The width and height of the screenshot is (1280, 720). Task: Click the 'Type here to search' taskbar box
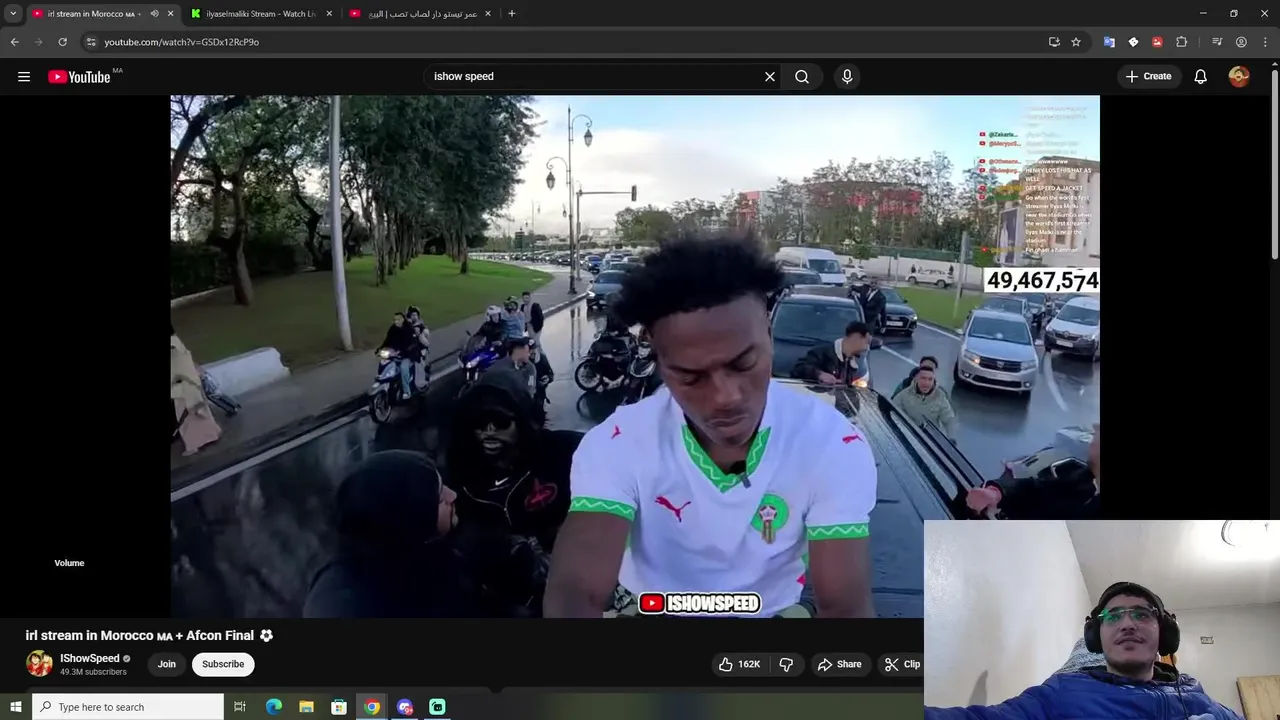pyautogui.click(x=128, y=707)
